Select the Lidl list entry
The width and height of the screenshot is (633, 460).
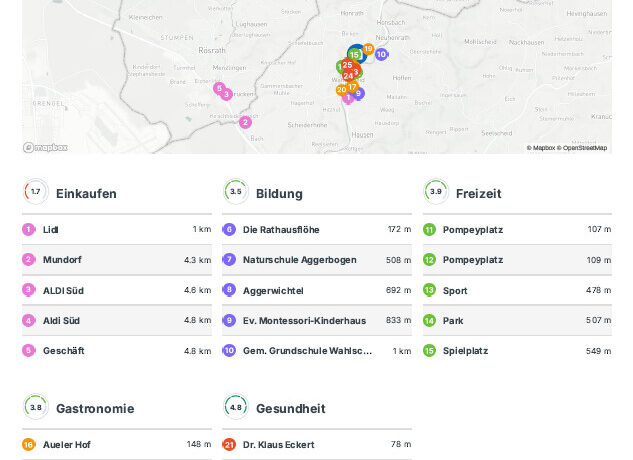point(117,230)
